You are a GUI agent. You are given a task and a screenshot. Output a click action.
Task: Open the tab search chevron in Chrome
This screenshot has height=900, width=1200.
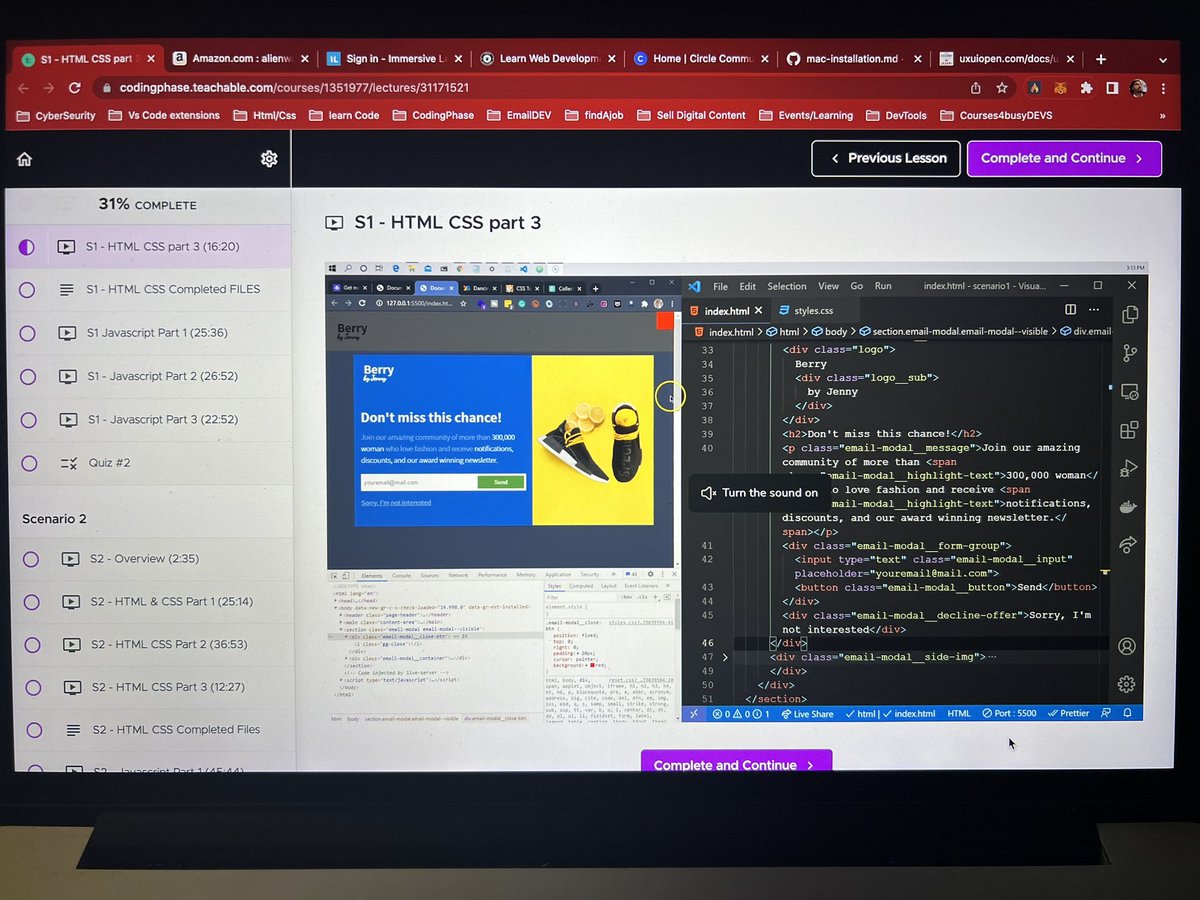coord(1163,60)
